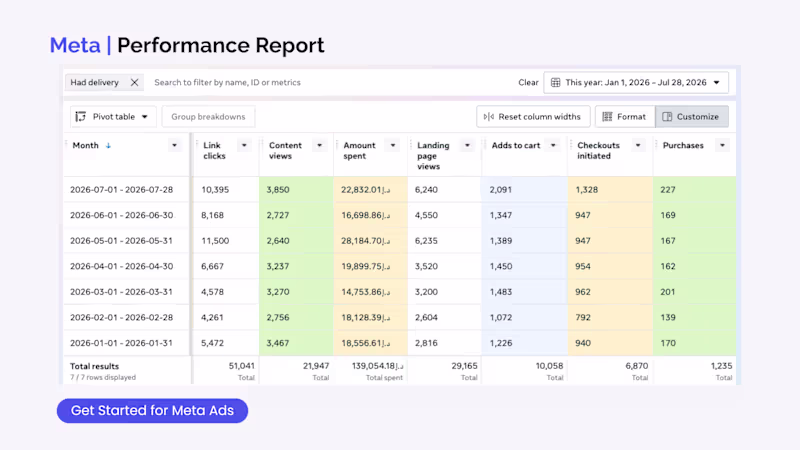This screenshot has width=800, height=450.
Task: Click the Reset column widths icon
Action: click(489, 116)
